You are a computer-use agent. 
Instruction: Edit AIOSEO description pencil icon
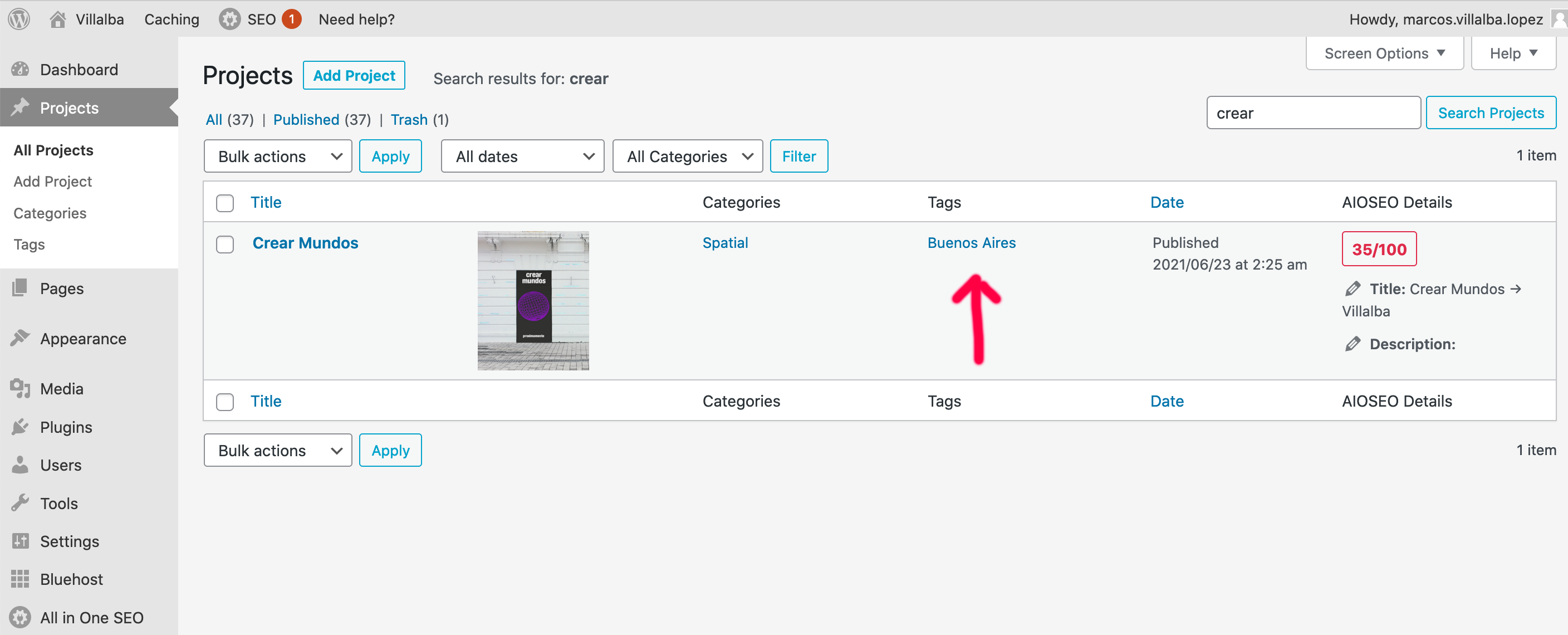tap(1353, 344)
